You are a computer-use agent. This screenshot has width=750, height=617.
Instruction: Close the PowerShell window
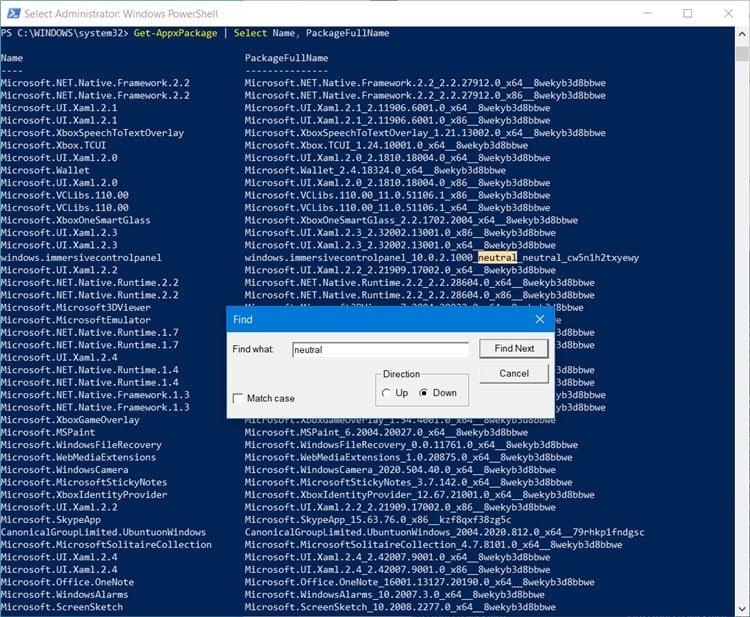728,13
